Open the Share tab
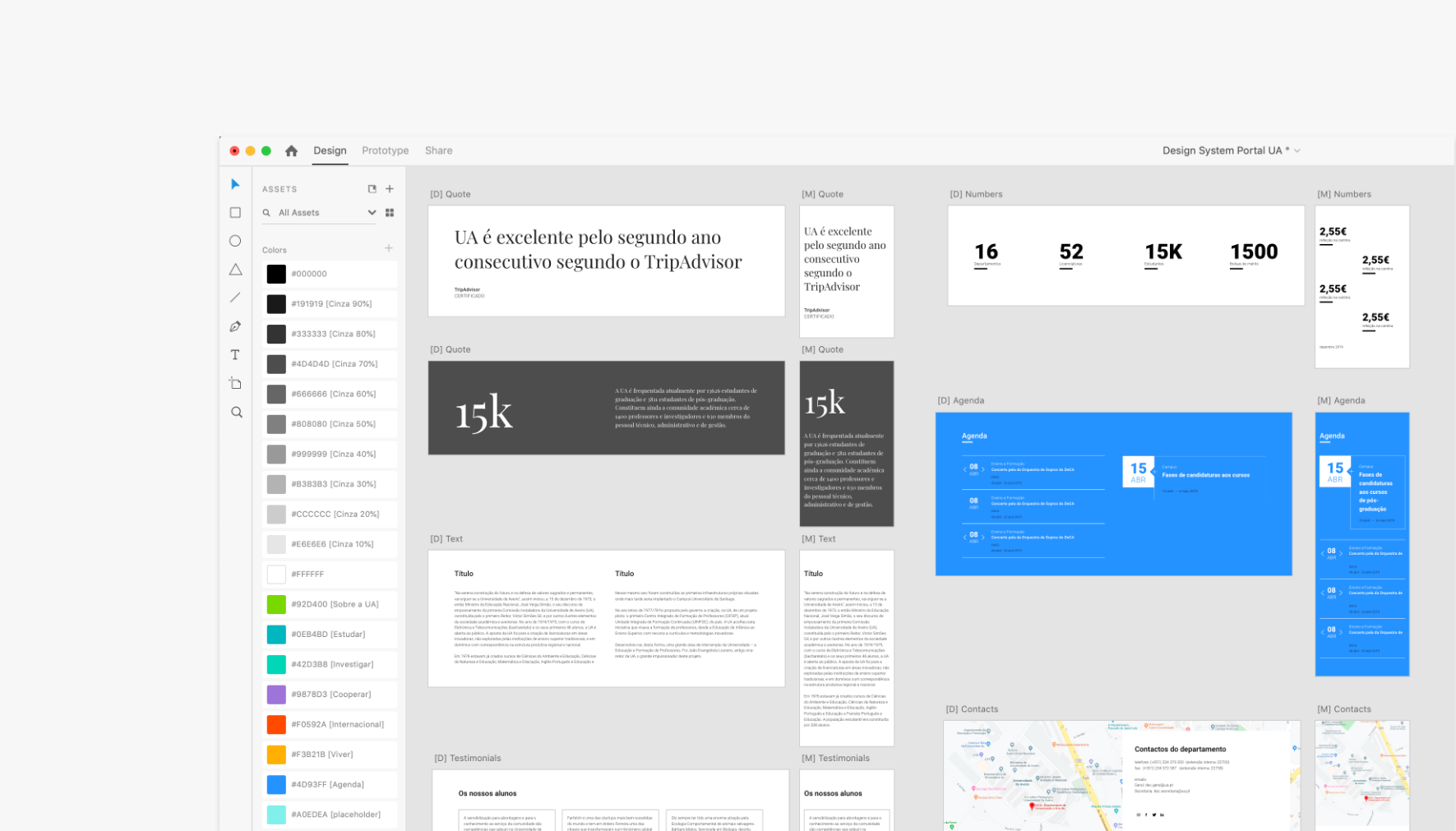 click(438, 150)
